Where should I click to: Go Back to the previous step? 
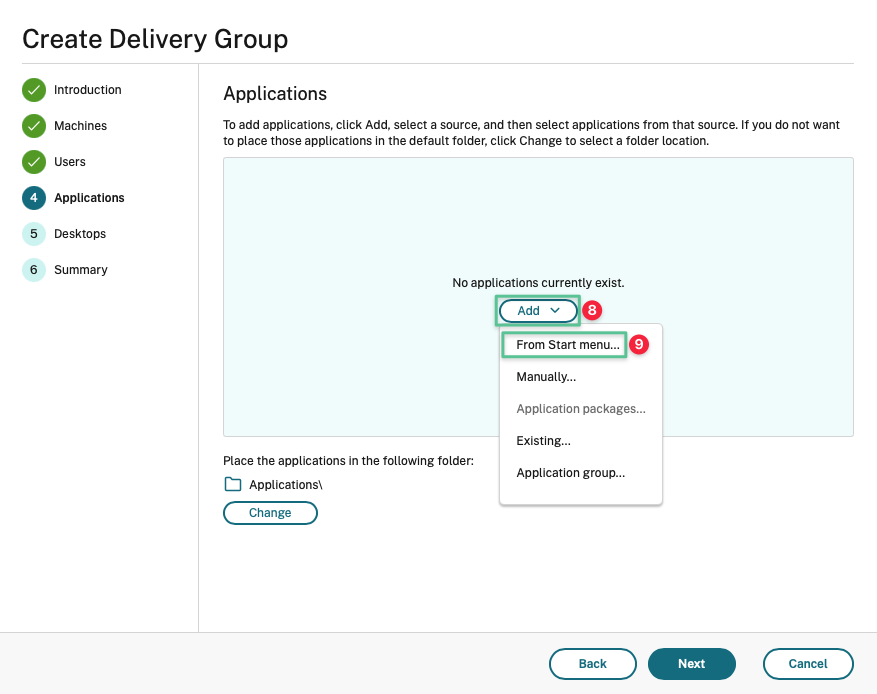592,664
